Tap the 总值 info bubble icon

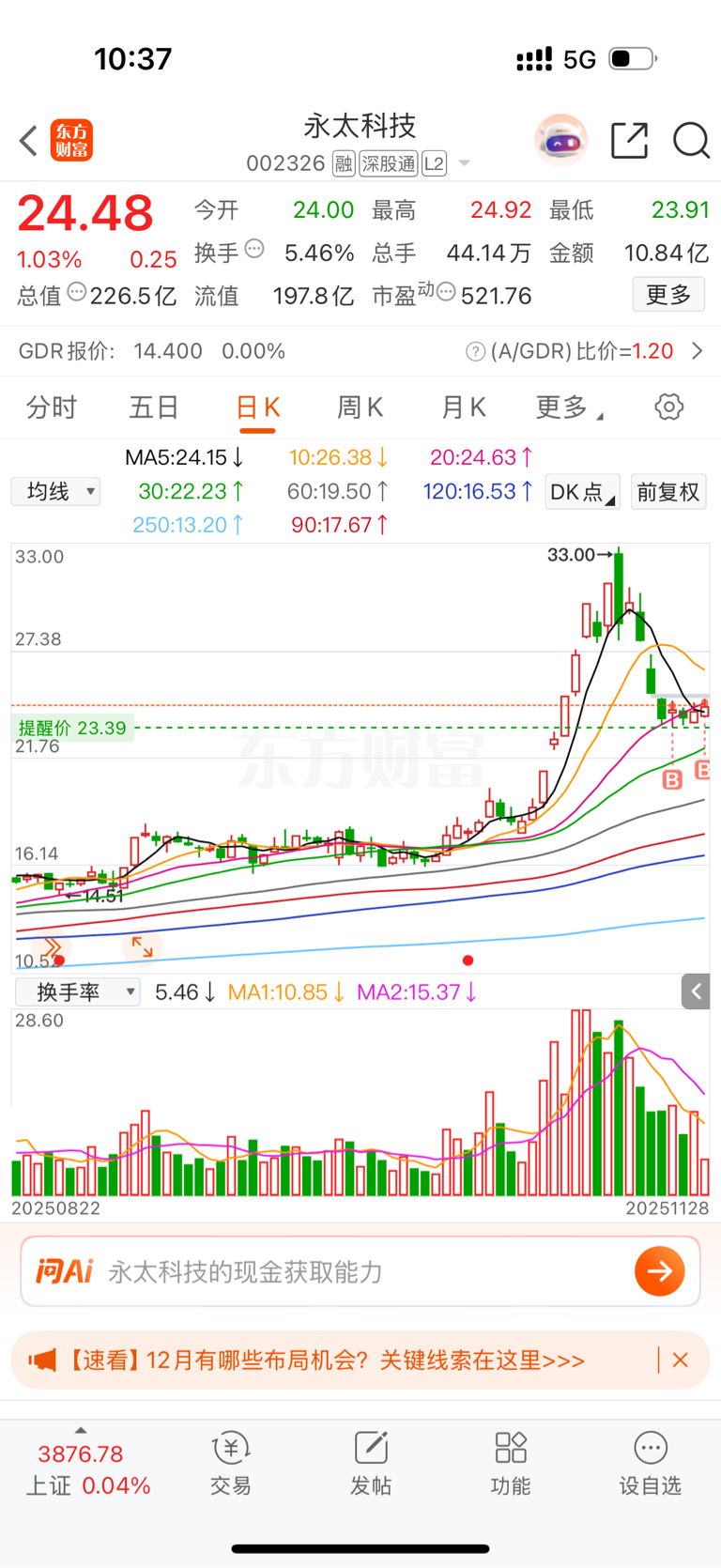[77, 293]
